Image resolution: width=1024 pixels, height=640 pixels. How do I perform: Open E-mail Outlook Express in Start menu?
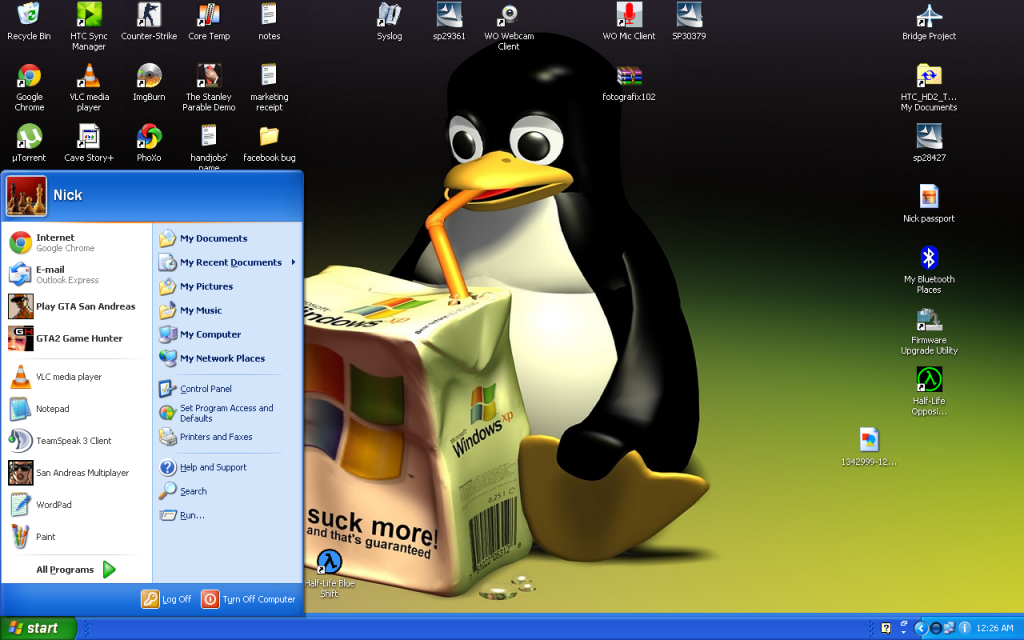coord(76,274)
